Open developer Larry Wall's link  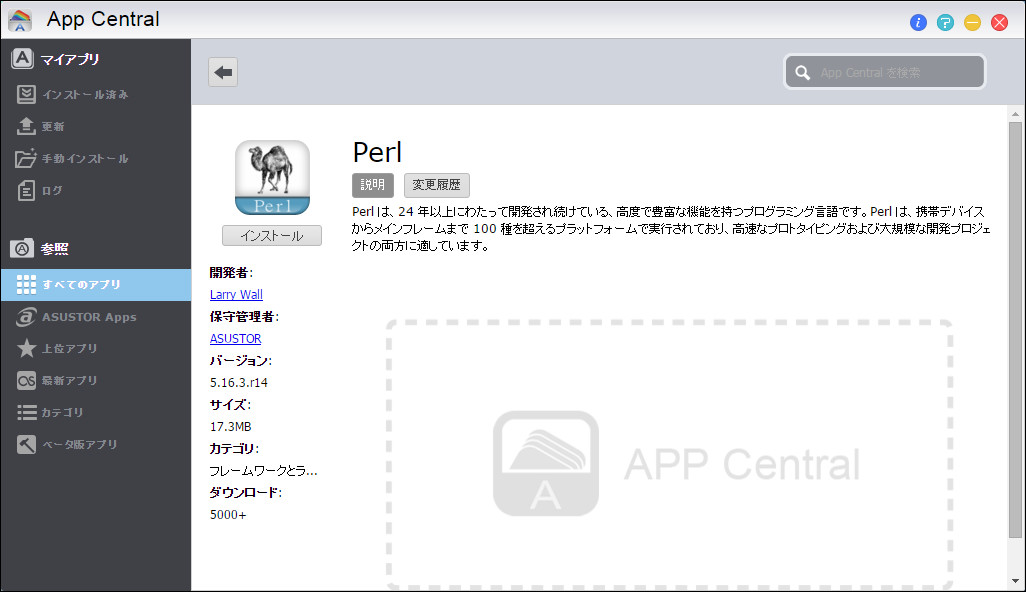pyautogui.click(x=236, y=294)
